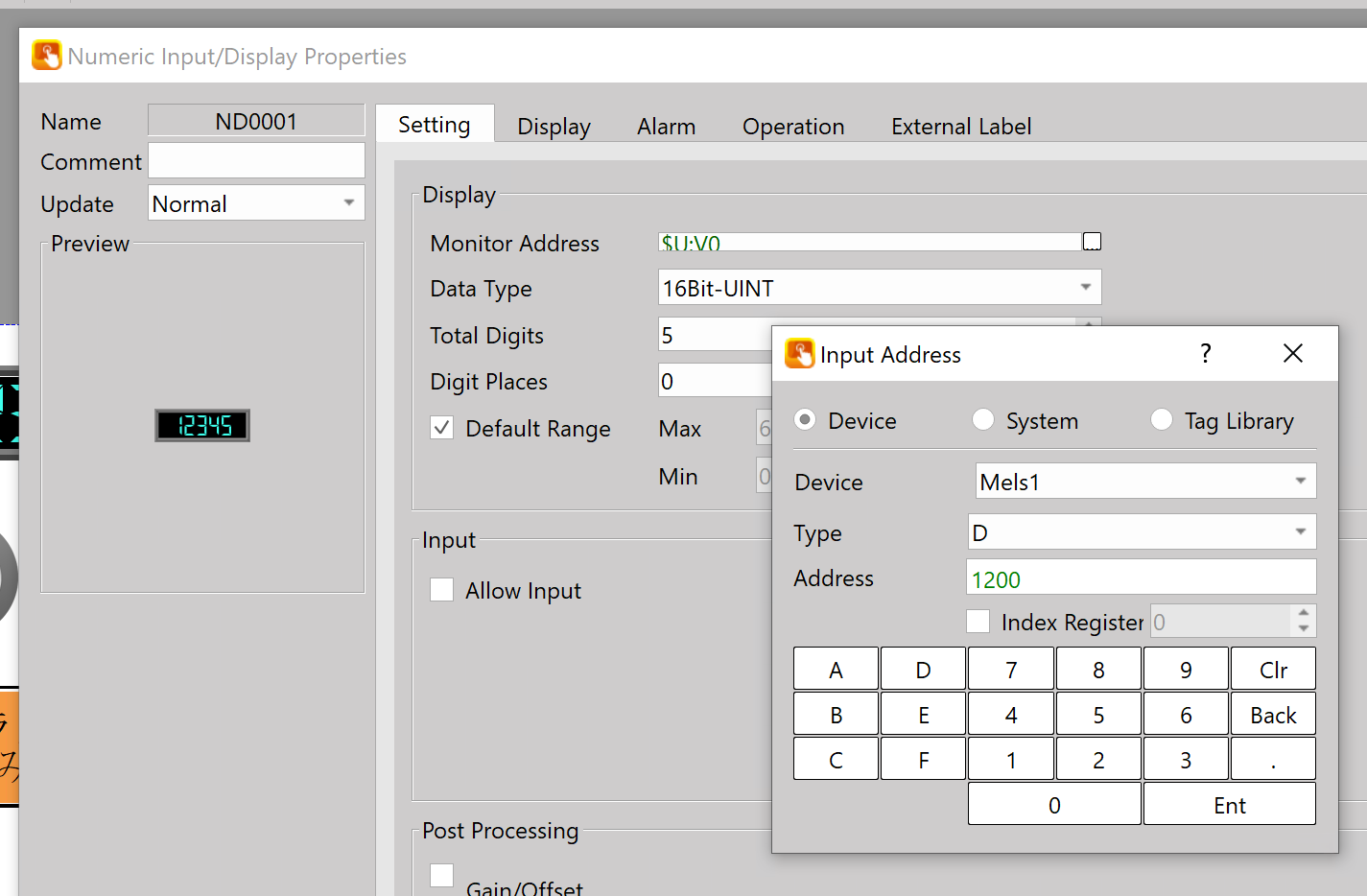The image size is (1367, 896).
Task: Click the Address field containing 1200
Action: pyautogui.click(x=1140, y=579)
